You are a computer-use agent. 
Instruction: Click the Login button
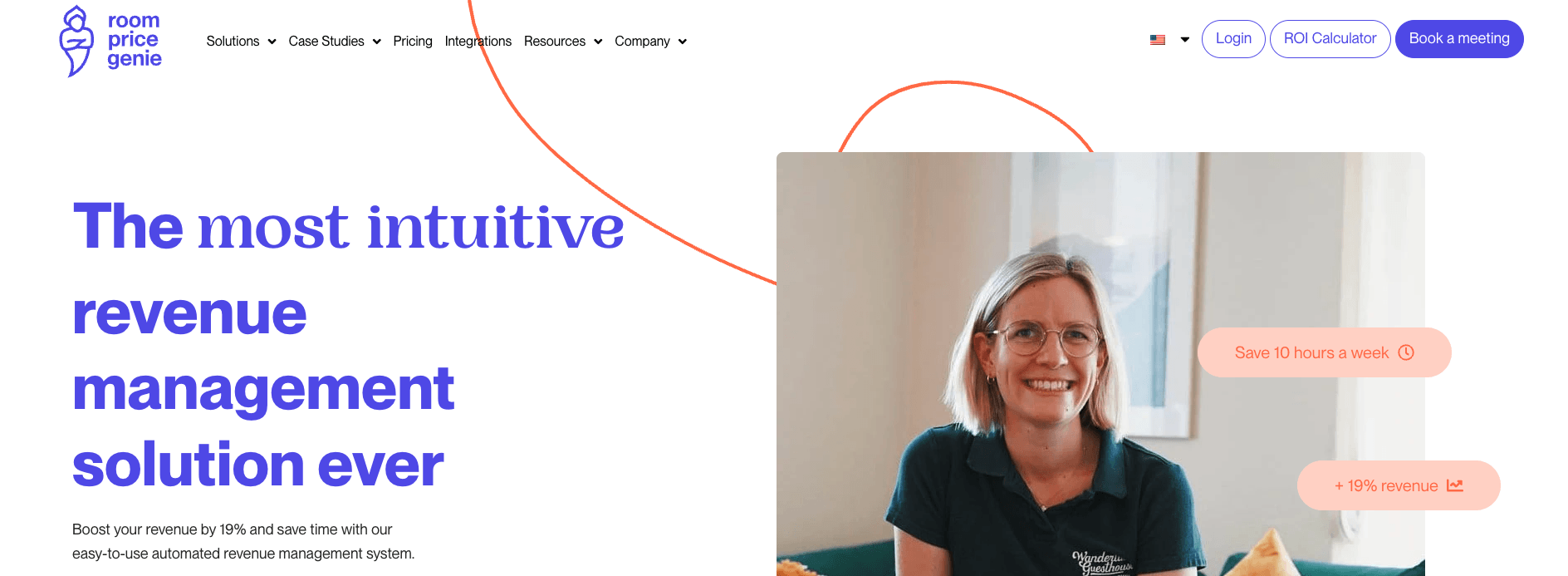pyautogui.click(x=1233, y=39)
